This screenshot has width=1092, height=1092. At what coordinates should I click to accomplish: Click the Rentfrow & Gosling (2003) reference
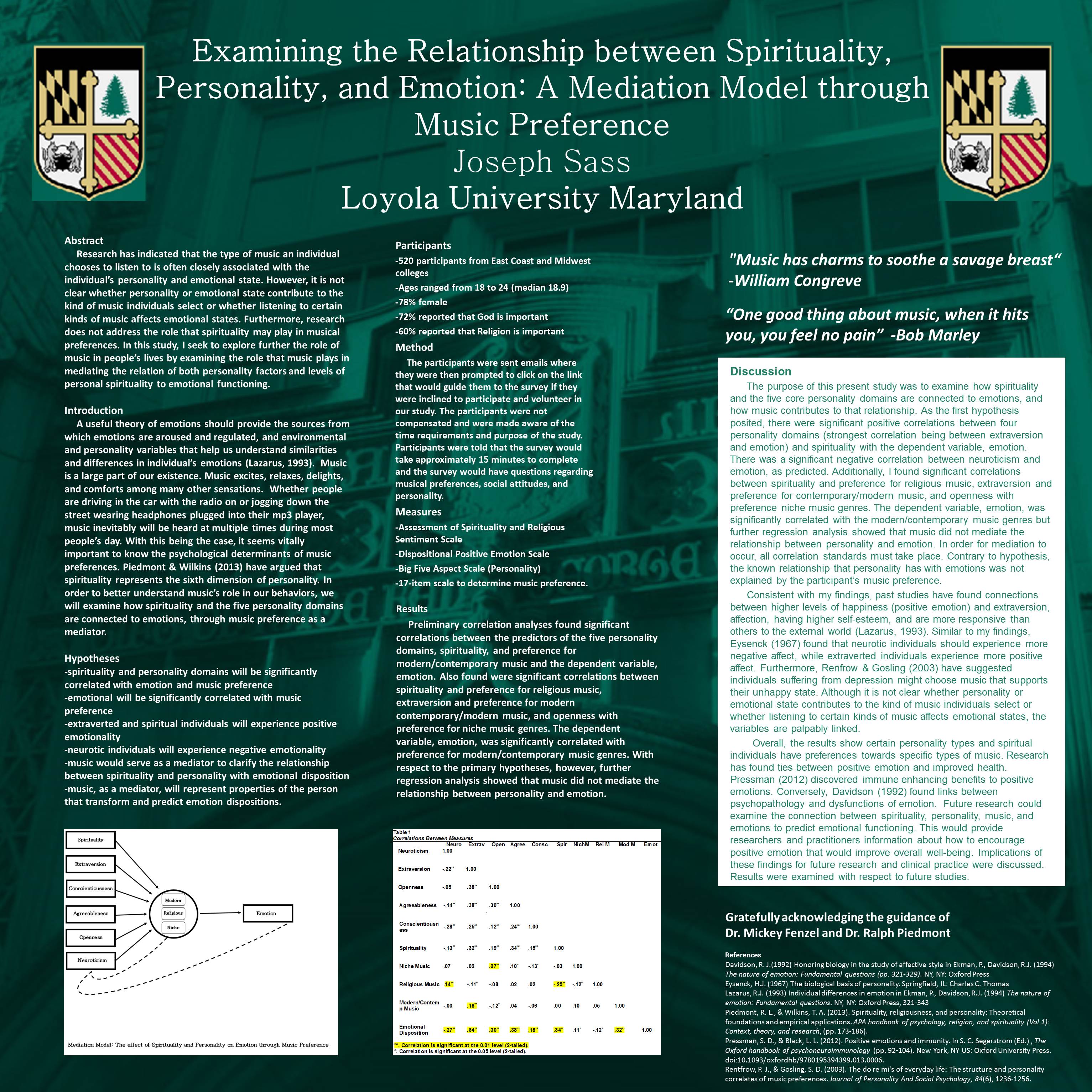click(885, 1074)
